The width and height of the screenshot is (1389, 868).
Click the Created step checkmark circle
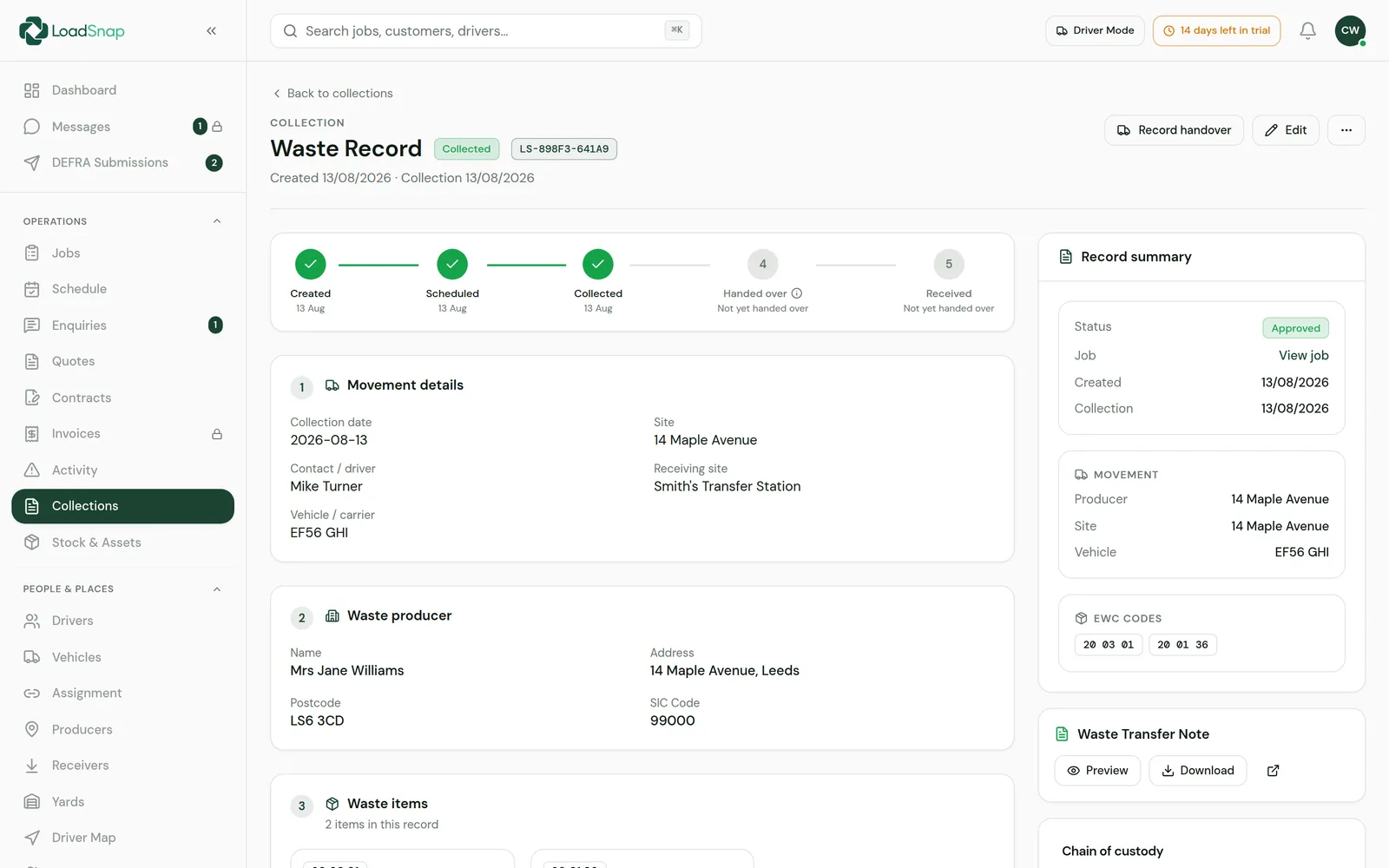coord(310,264)
